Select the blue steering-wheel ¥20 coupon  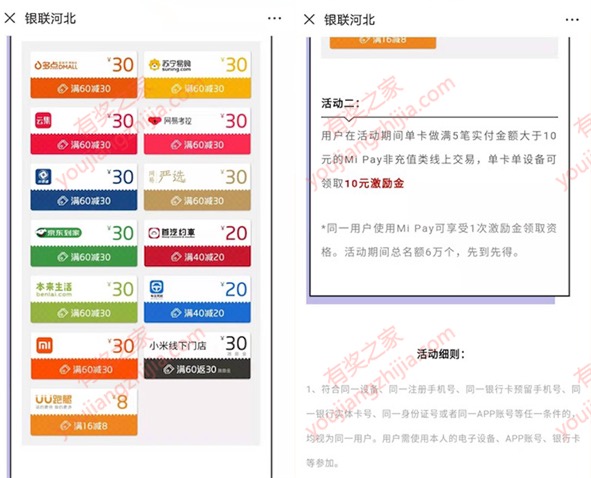[197, 299]
